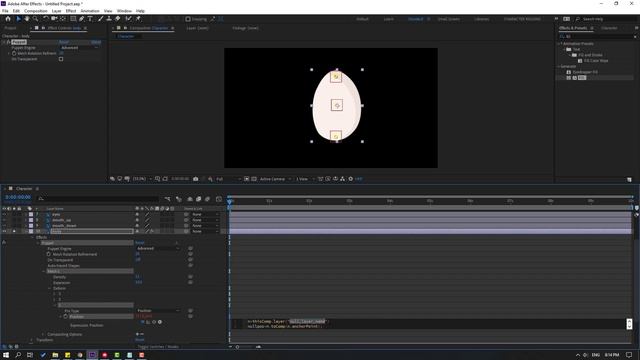The height and width of the screenshot is (360, 640).
Task: Toggle the Position stopwatch in timeline
Action: point(65,316)
